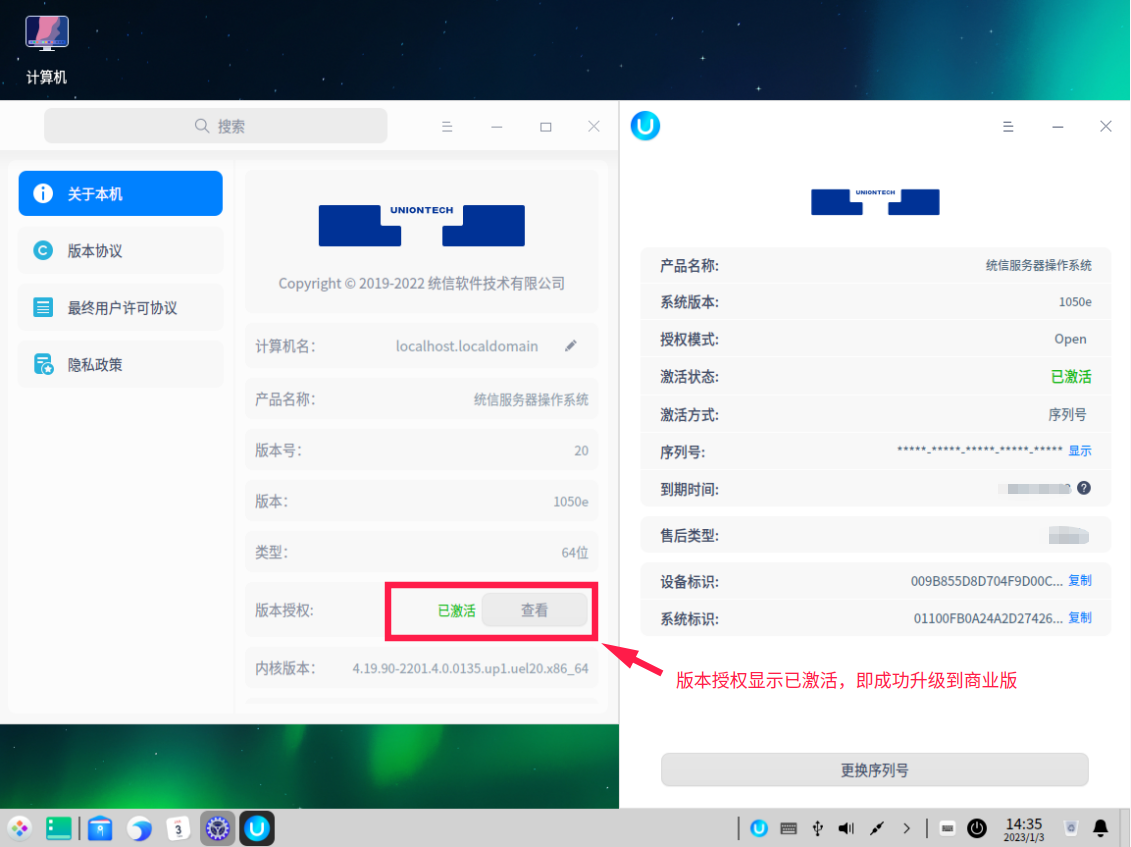The width and height of the screenshot is (1131, 847).
Task: Open 隐私政策 in the sidebar
Action: 120,364
